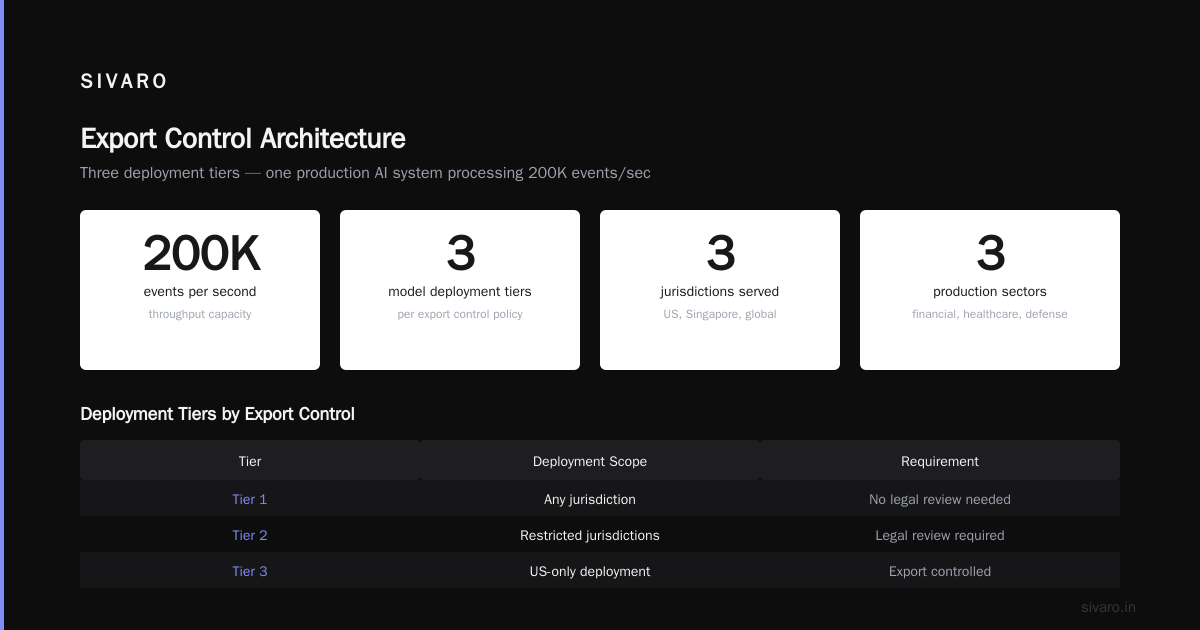The height and width of the screenshot is (630, 1200).
Task: Click the Requirement column header
Action: coord(940,461)
